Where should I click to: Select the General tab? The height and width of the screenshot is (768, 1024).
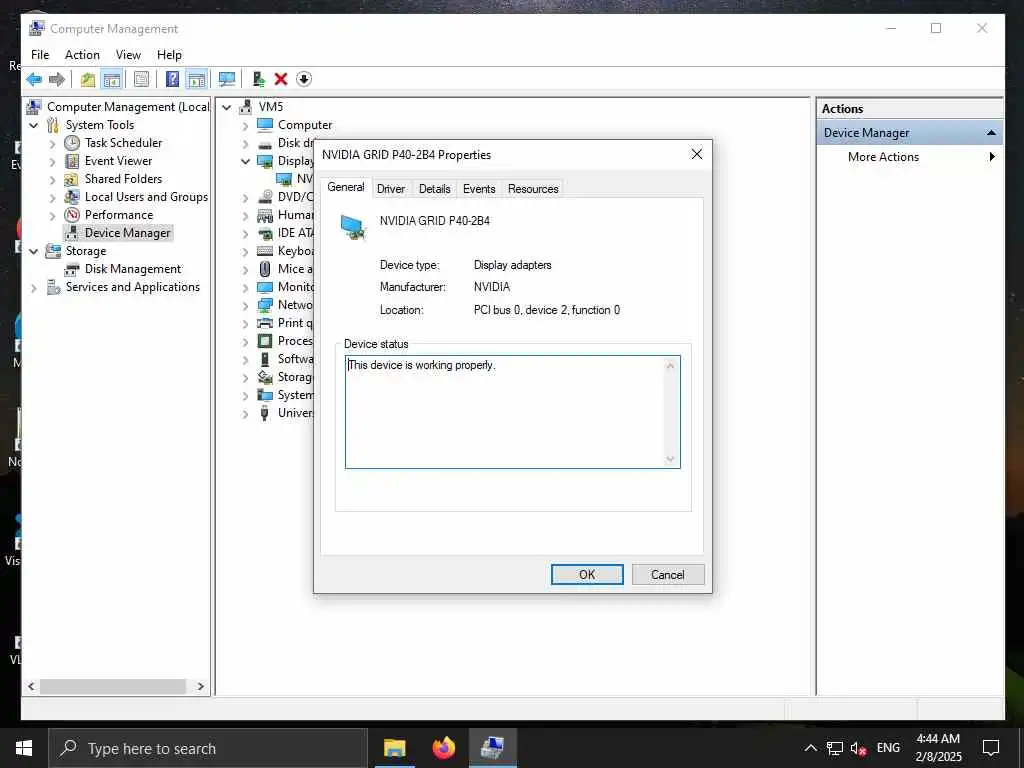pyautogui.click(x=345, y=187)
